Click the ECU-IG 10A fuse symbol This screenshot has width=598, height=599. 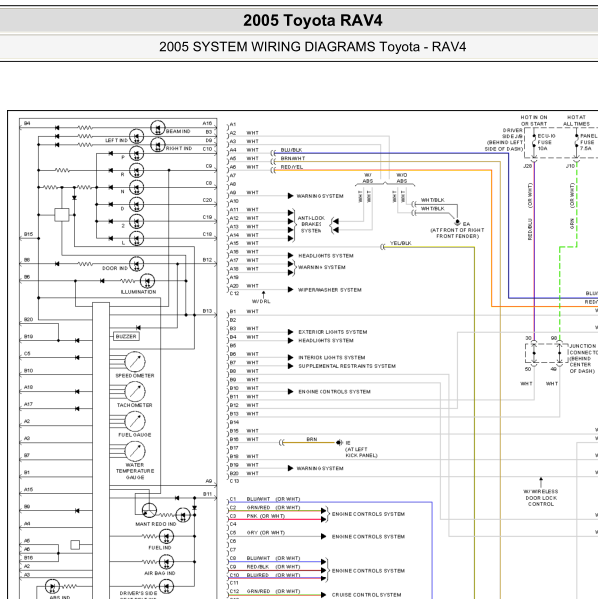[x=534, y=142]
